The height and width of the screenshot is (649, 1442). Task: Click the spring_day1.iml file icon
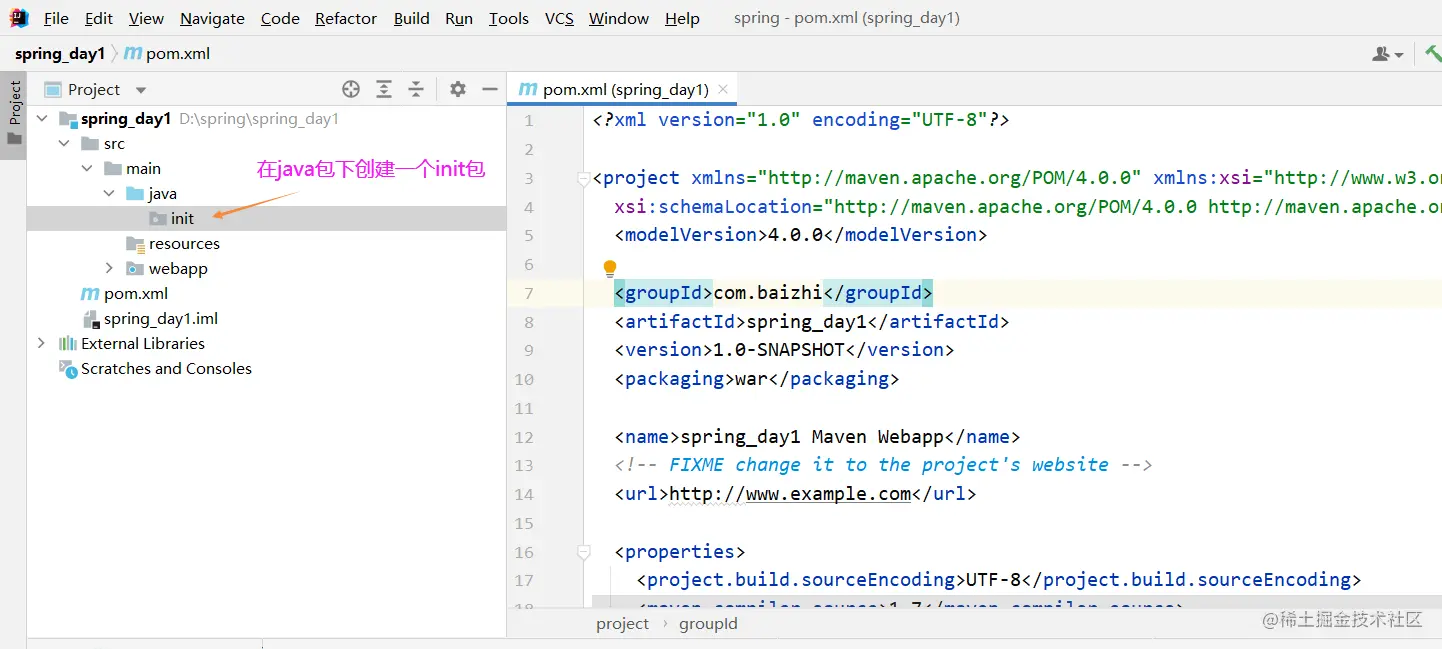pos(90,318)
